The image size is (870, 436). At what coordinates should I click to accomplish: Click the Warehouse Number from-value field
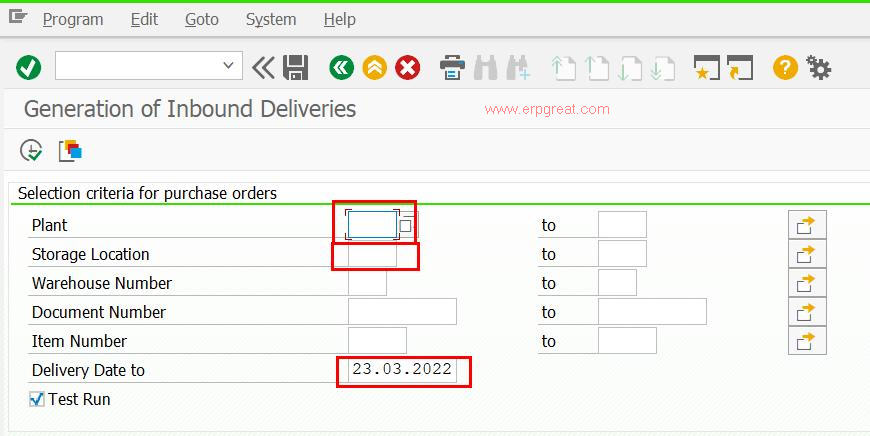click(x=367, y=282)
